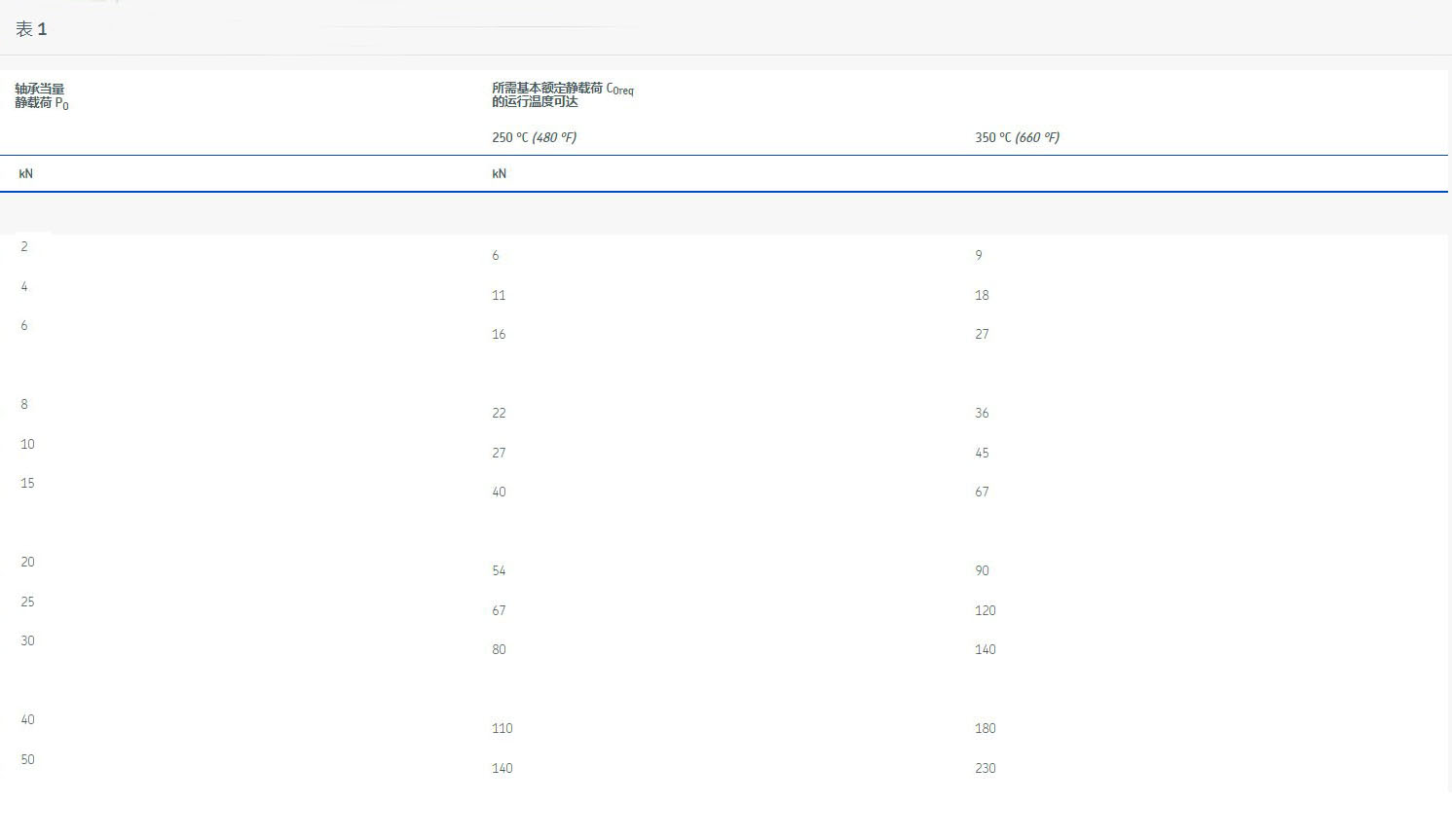Select the 350 °C value "90"
The image size is (1452, 840).
pyautogui.click(x=982, y=571)
